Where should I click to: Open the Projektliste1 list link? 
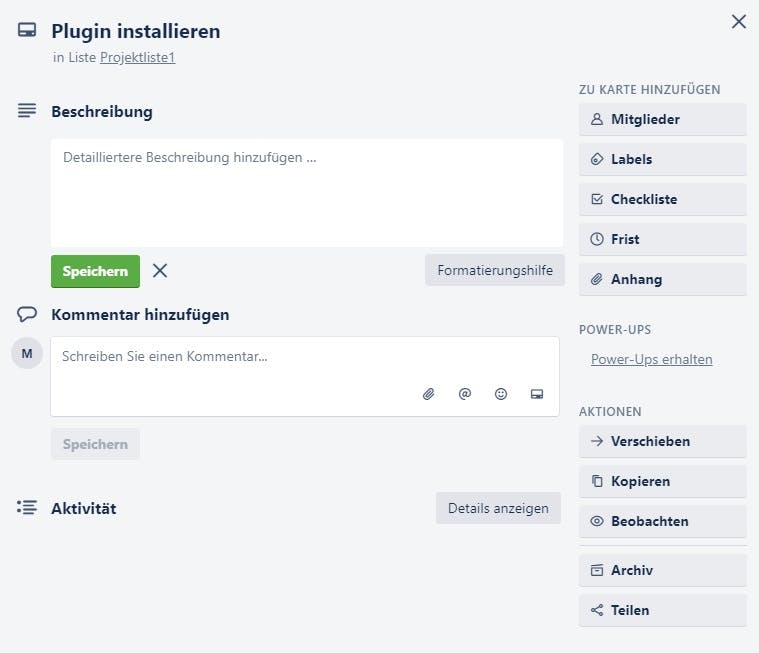[137, 57]
